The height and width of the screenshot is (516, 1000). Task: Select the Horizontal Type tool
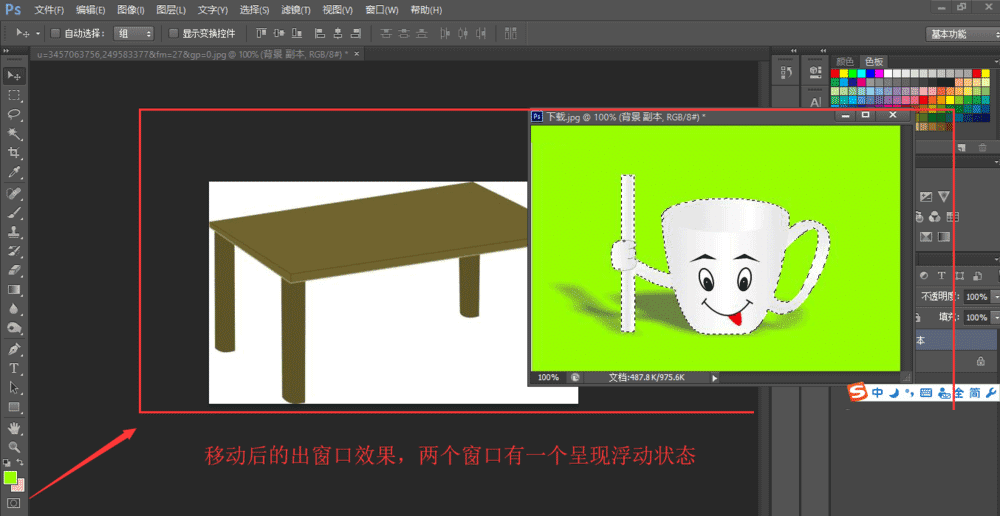tap(14, 368)
